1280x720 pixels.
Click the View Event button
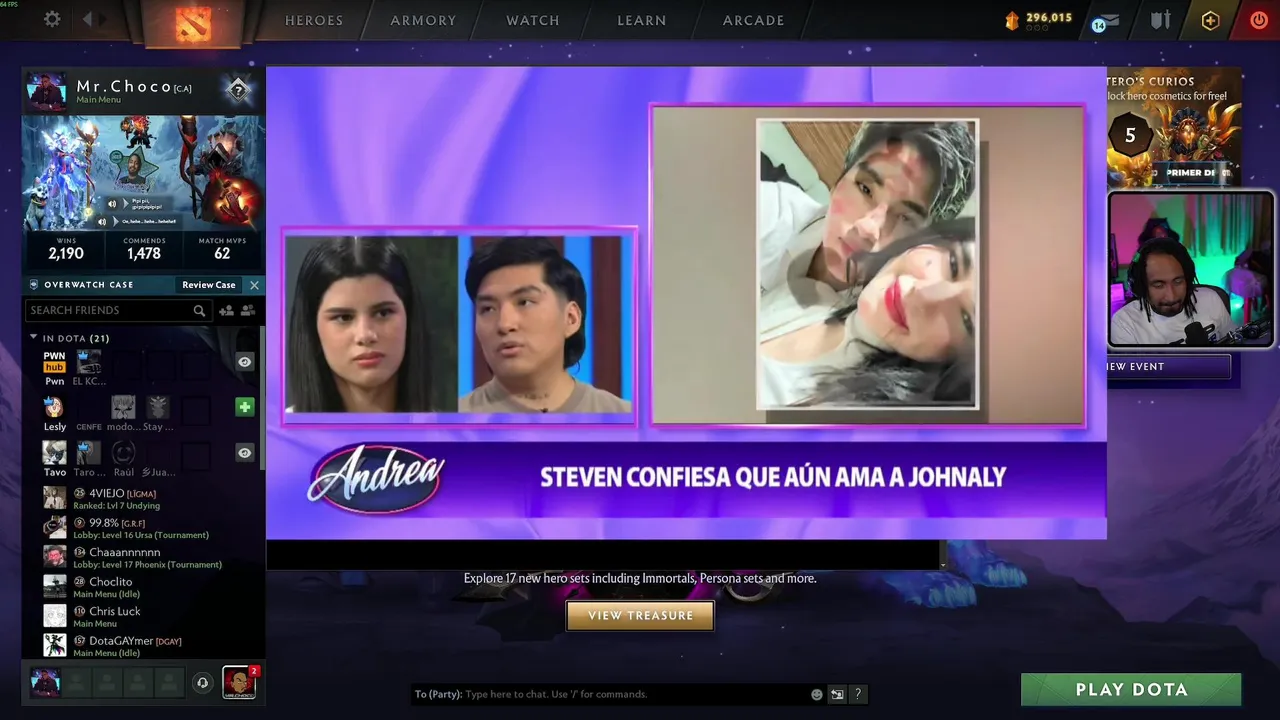pos(1166,367)
